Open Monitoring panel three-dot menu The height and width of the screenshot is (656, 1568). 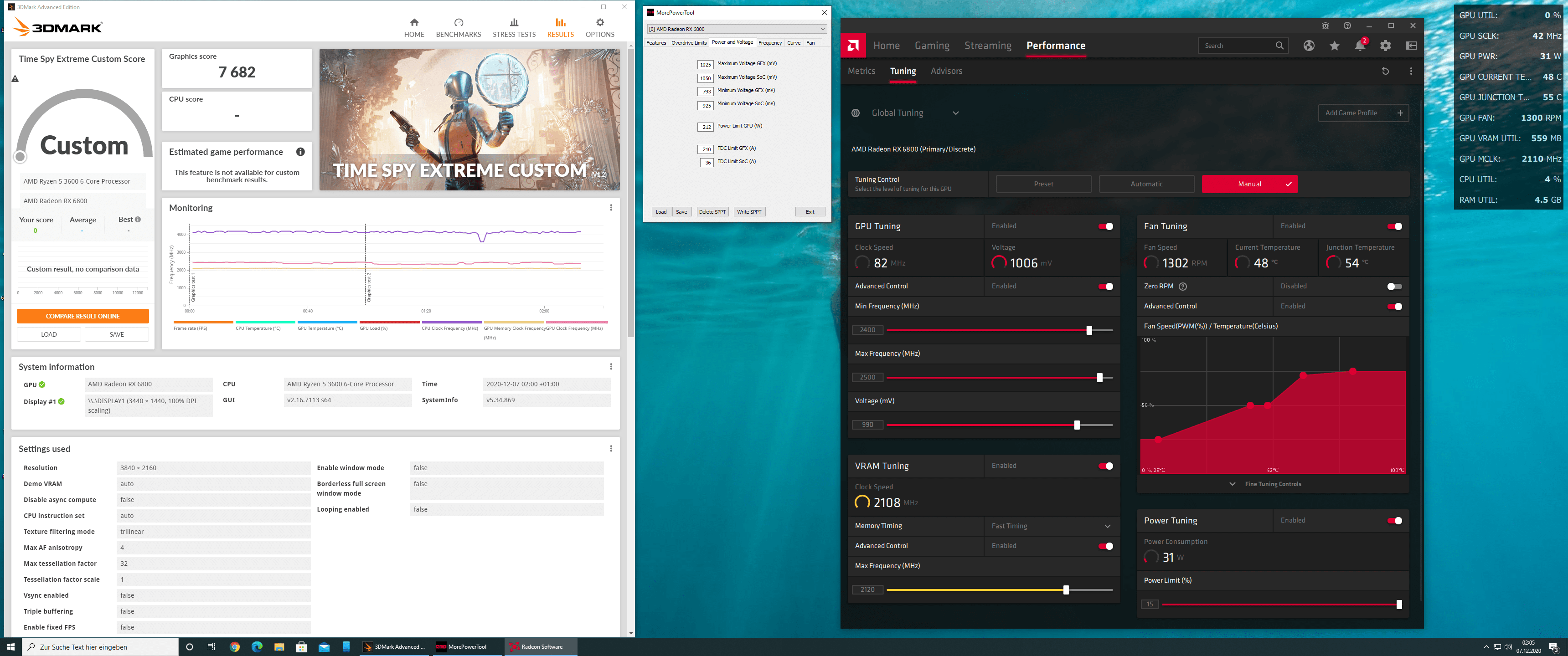coord(610,208)
